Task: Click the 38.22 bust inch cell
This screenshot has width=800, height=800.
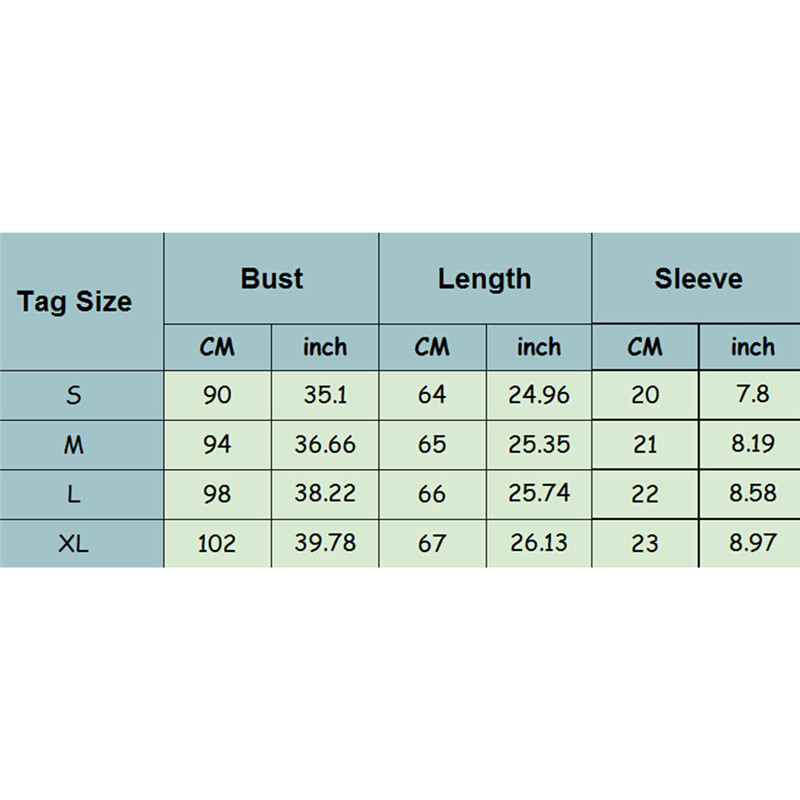Action: pos(325,494)
